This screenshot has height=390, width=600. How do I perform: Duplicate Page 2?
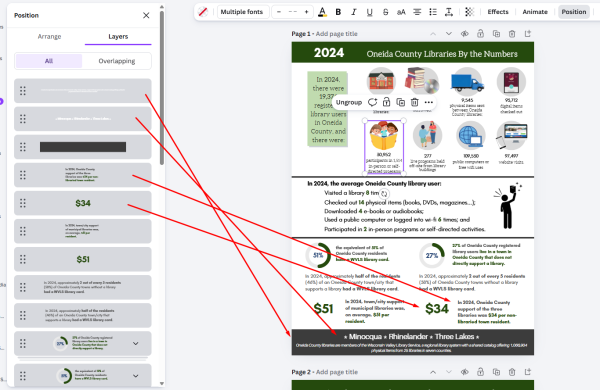(496, 372)
